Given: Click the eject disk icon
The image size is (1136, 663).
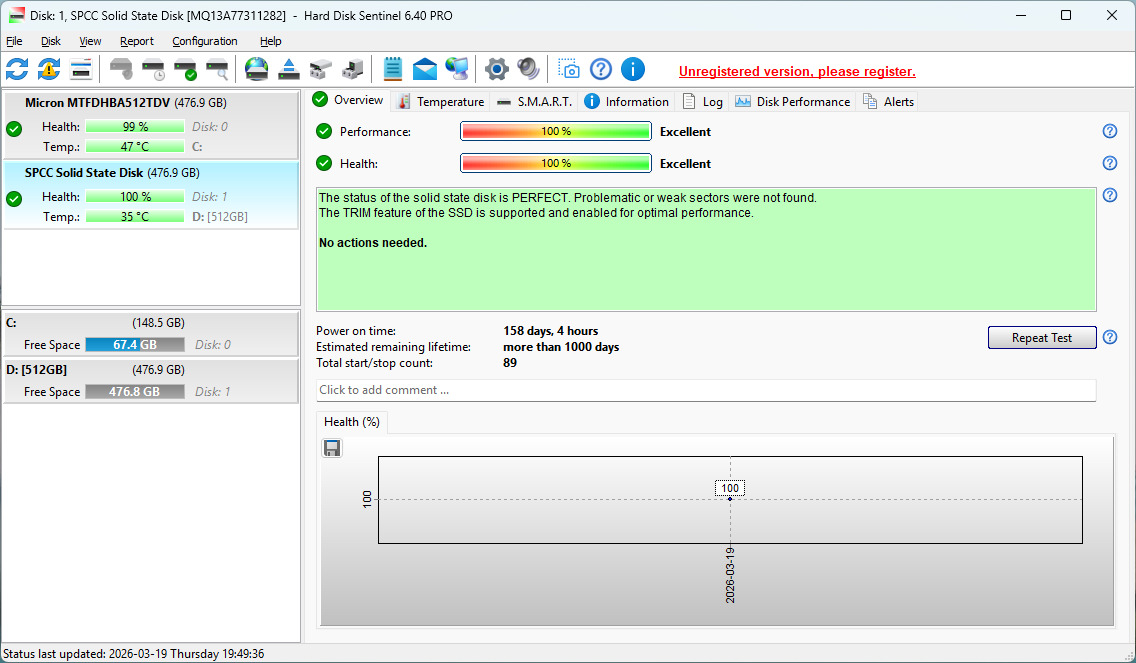Looking at the screenshot, I should pyautogui.click(x=288, y=70).
